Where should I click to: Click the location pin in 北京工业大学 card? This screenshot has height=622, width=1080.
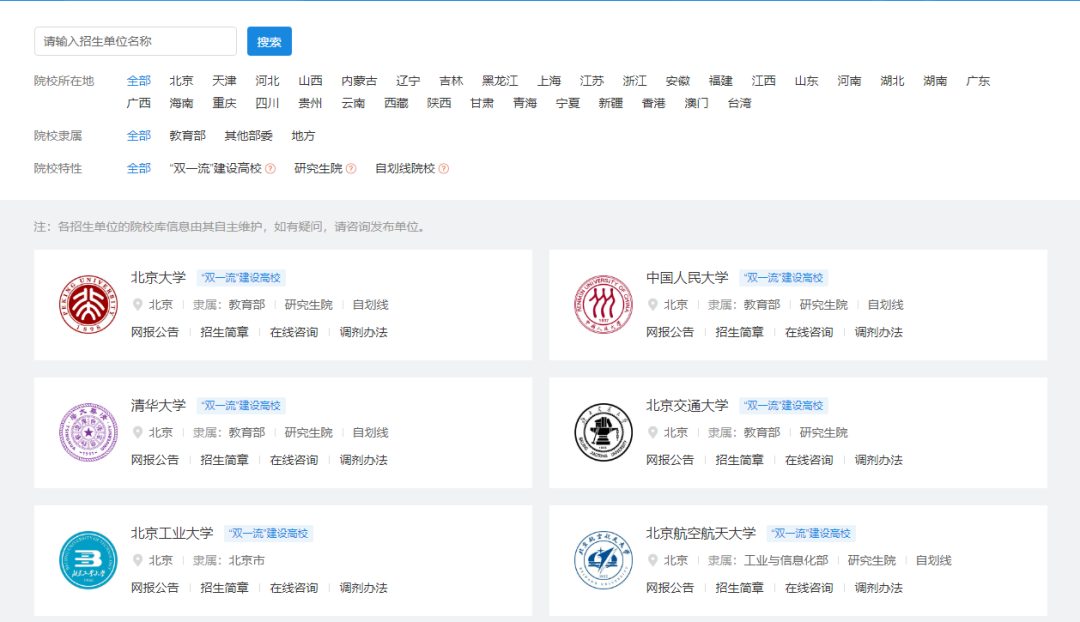point(138,560)
